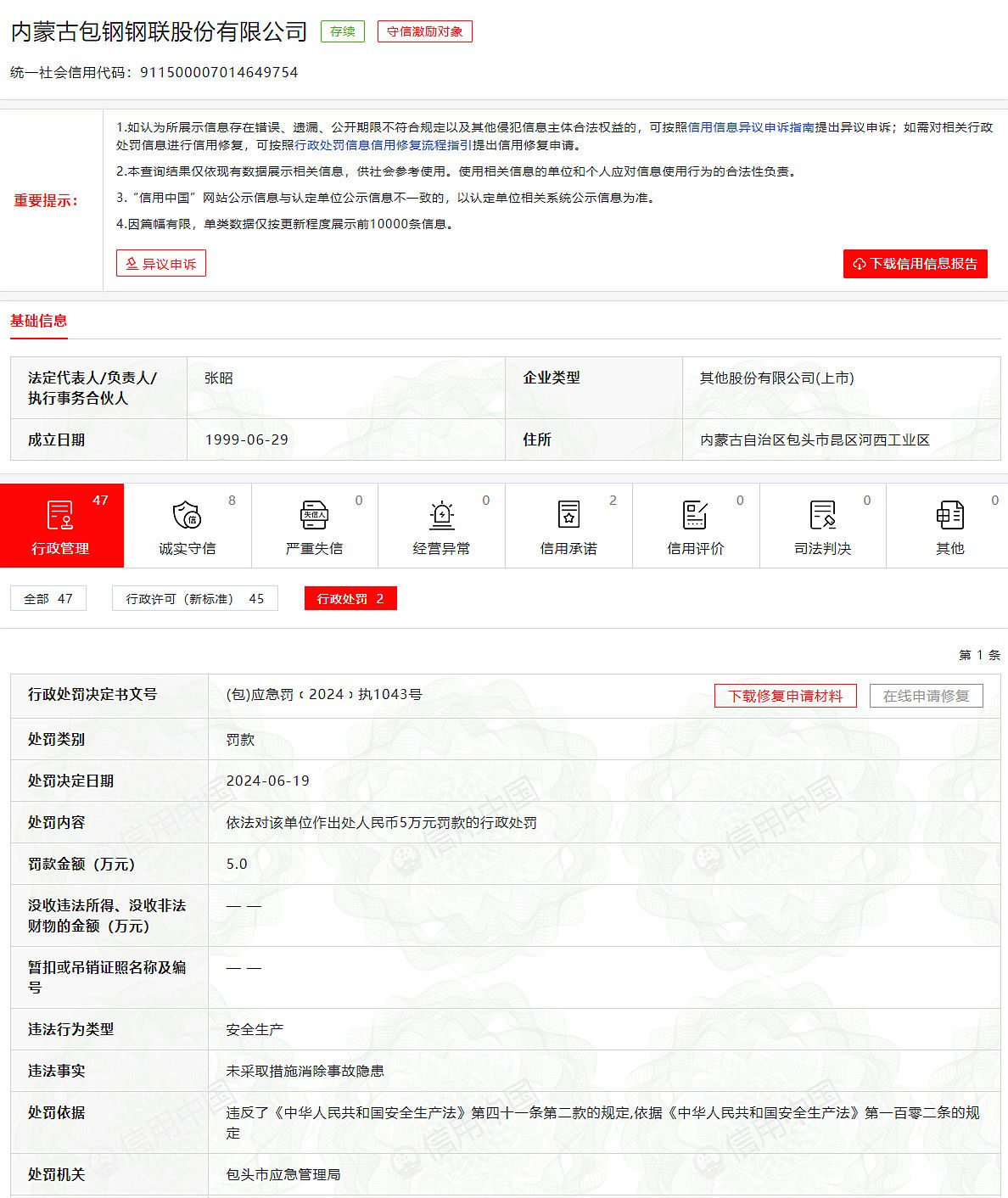Open 信用信息异议申诉指南 link
Image resolution: width=1008 pixels, height=1198 pixels.
point(751,127)
